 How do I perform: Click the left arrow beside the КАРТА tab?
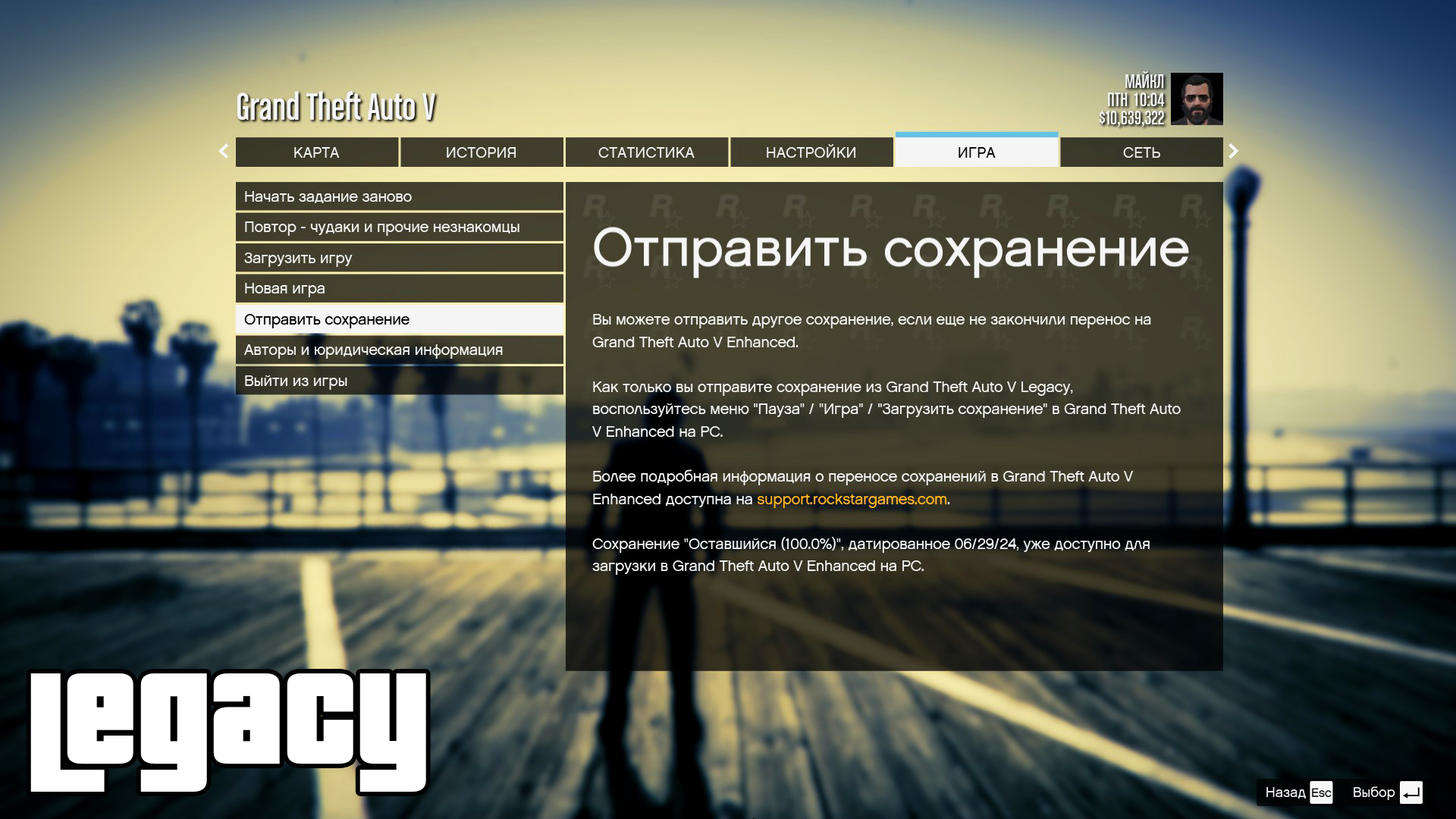(x=224, y=151)
